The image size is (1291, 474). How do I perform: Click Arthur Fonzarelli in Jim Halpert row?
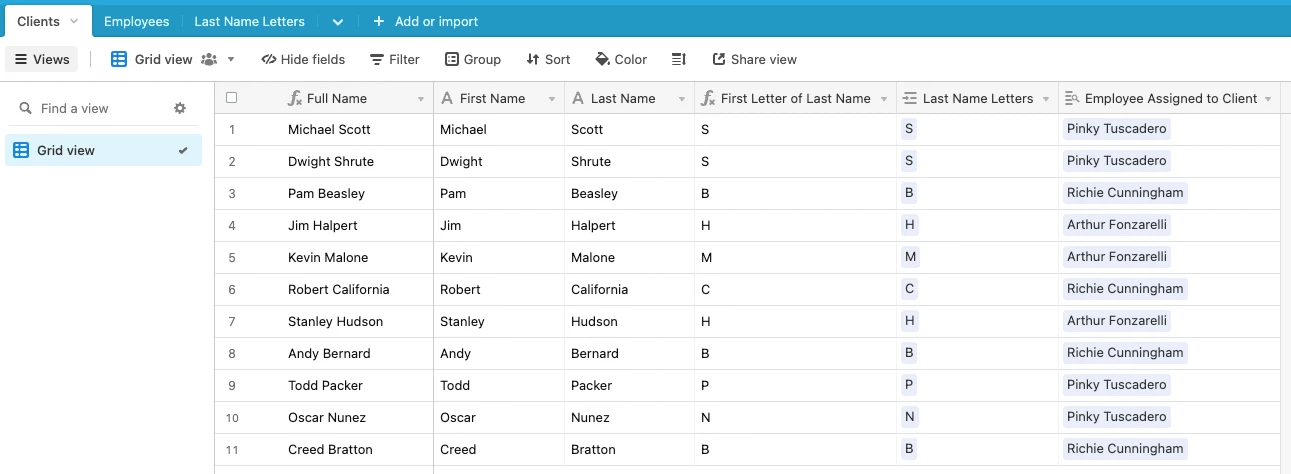[x=1117, y=225]
